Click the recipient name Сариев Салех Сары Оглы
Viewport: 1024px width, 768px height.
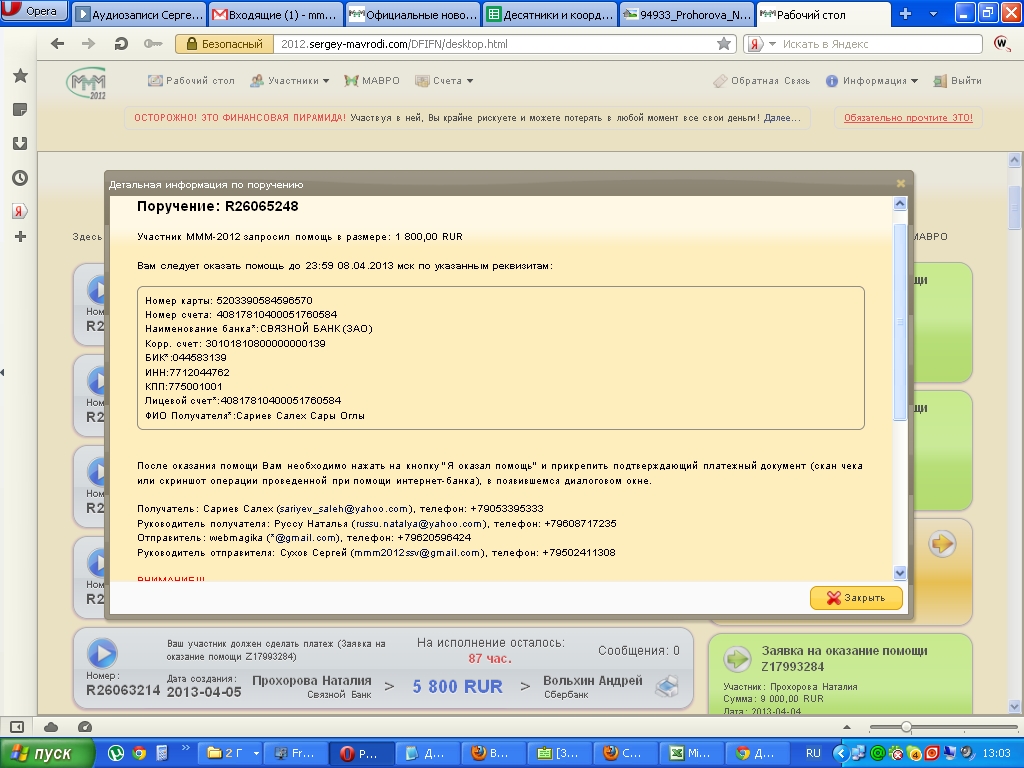coord(300,415)
